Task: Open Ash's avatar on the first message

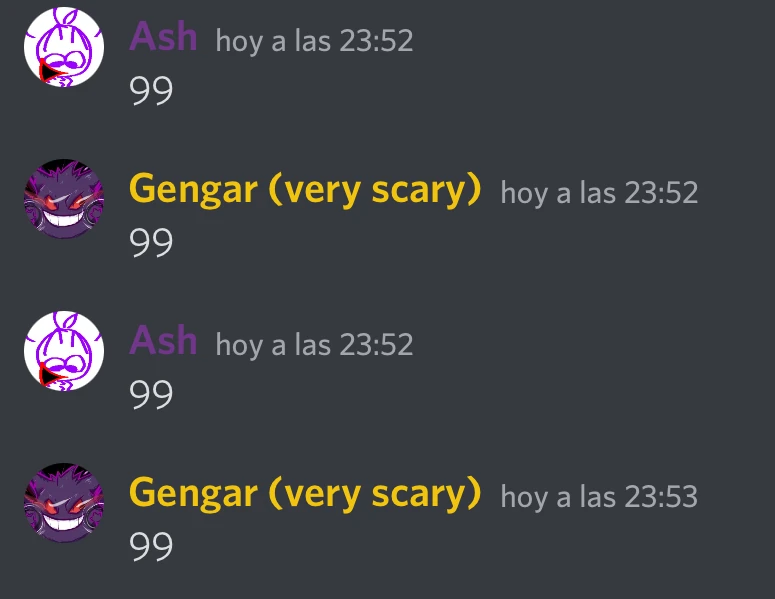Action: point(64,46)
